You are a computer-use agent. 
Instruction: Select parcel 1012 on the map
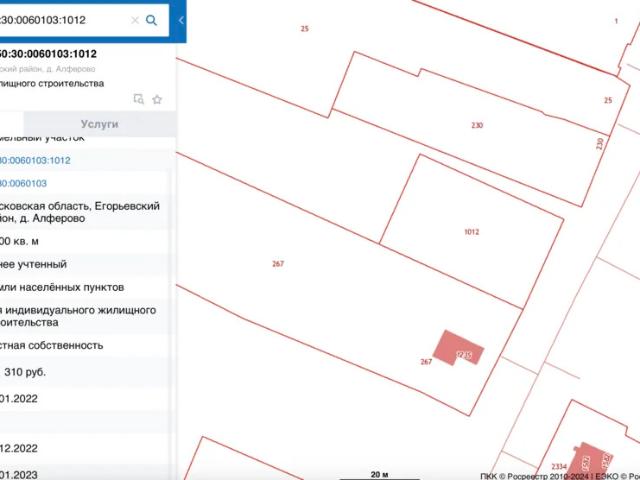point(472,232)
